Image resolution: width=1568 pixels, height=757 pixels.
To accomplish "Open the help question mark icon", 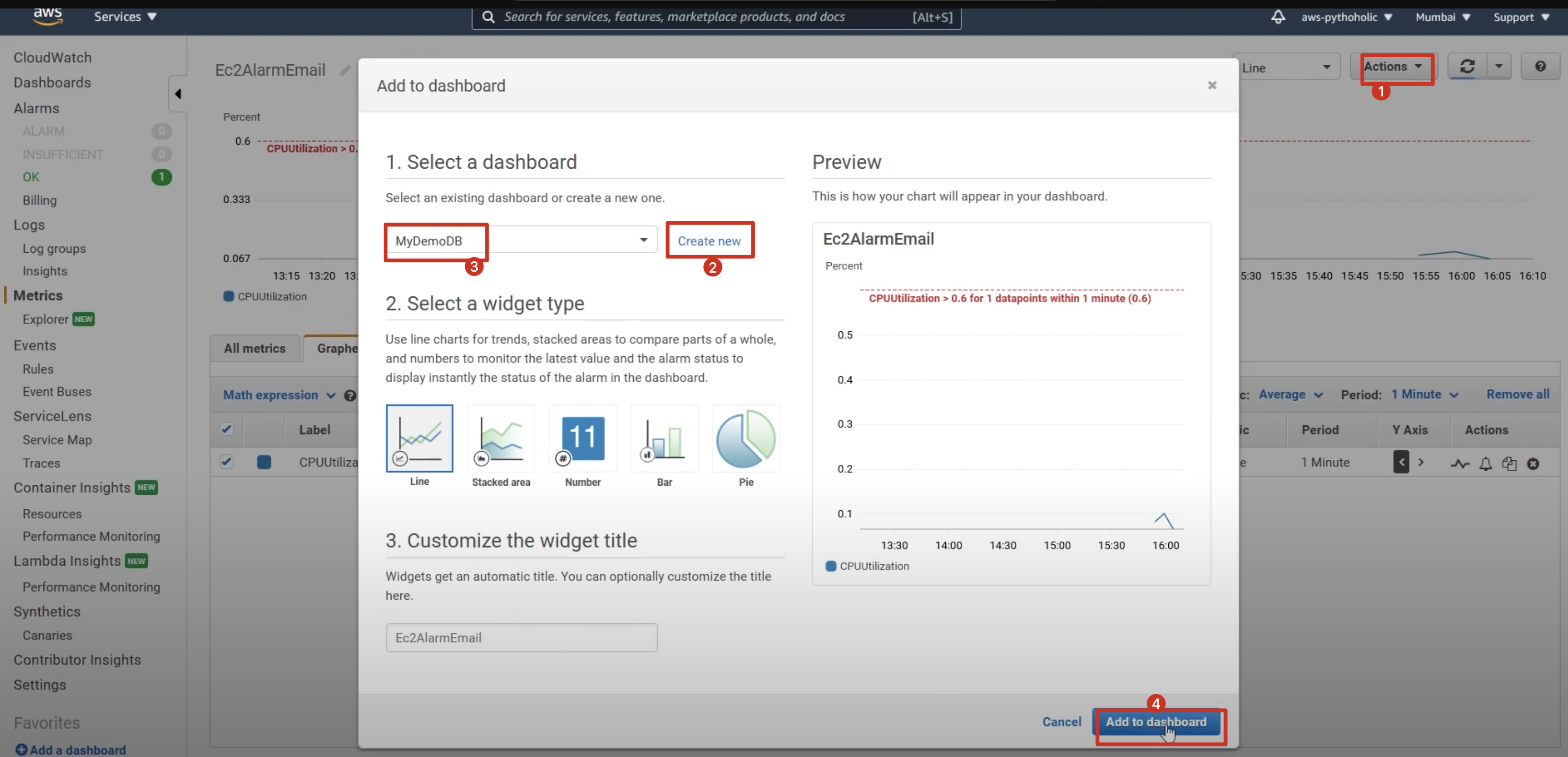I will pos(1540,66).
